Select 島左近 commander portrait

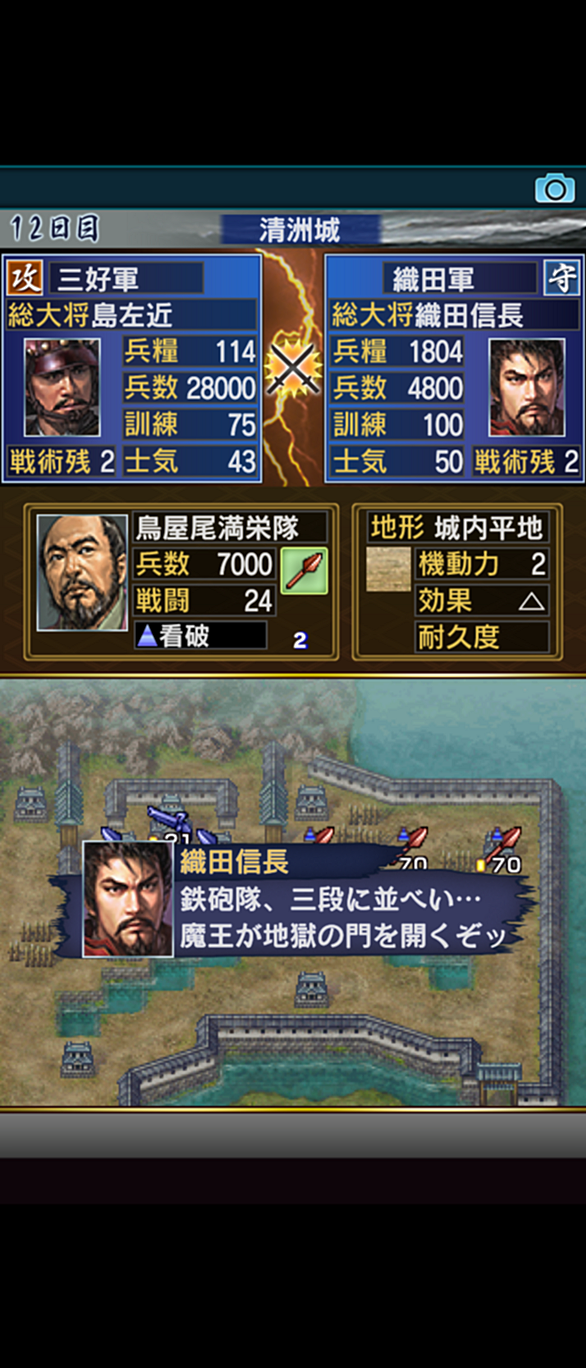click(62, 387)
